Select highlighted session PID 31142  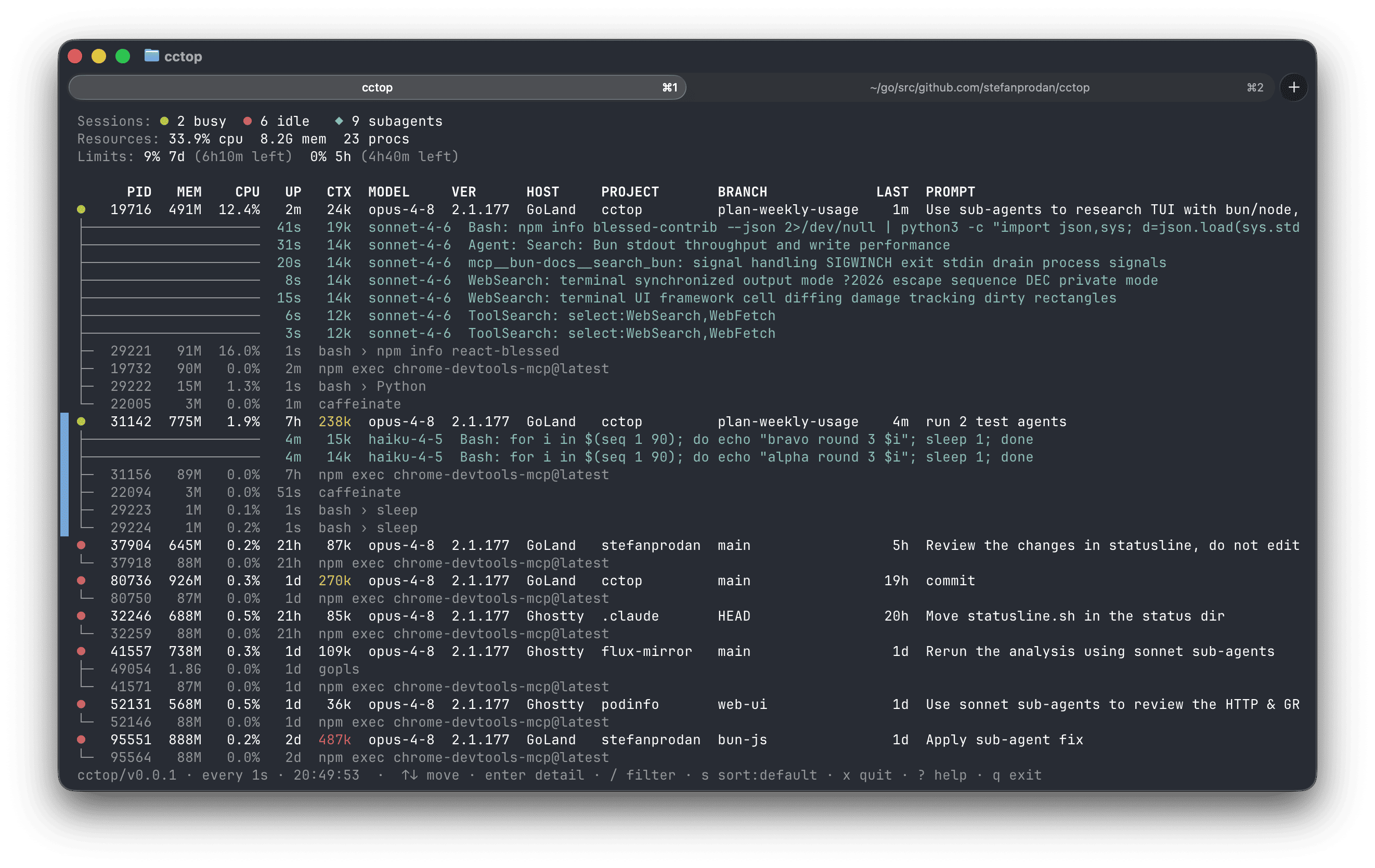(688, 421)
